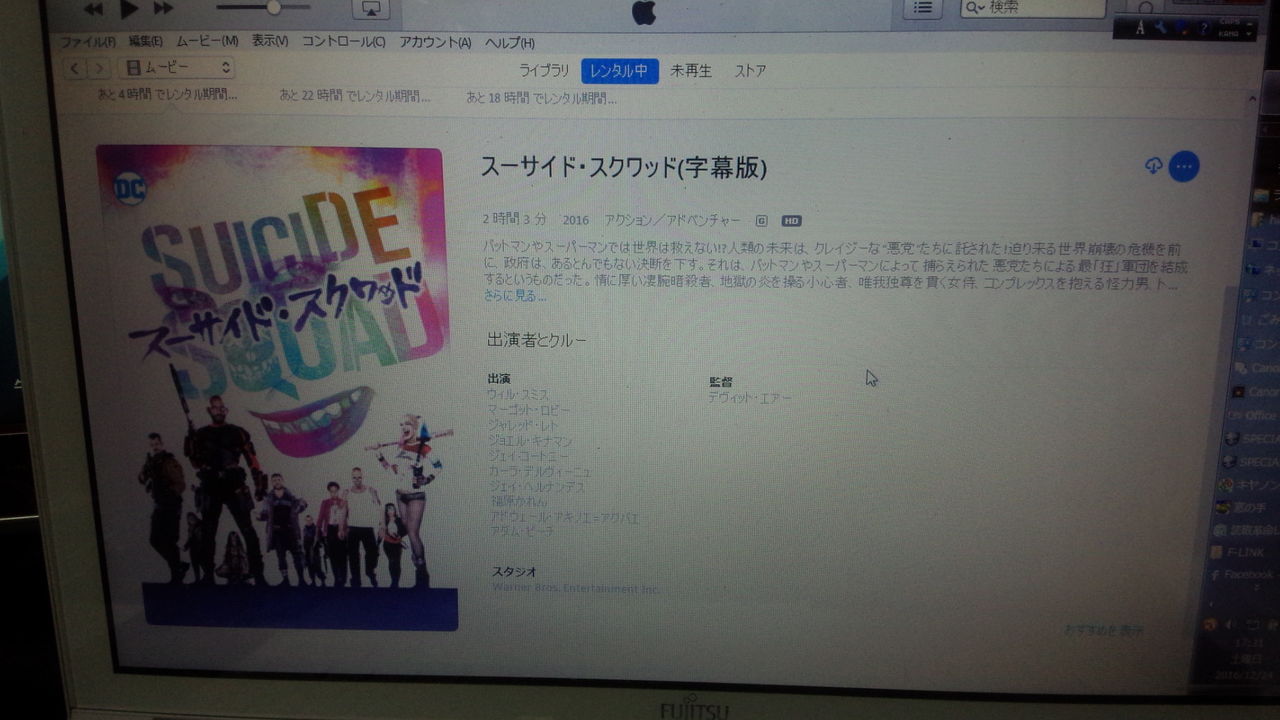Select rental with あと 4 時間 remaining
The width and height of the screenshot is (1280, 720).
click(x=167, y=96)
